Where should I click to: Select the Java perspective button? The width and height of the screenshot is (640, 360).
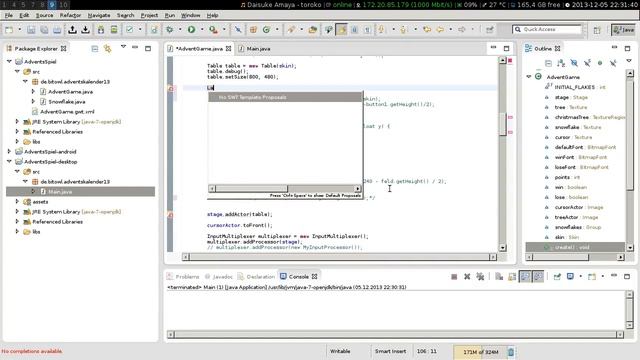point(624,30)
